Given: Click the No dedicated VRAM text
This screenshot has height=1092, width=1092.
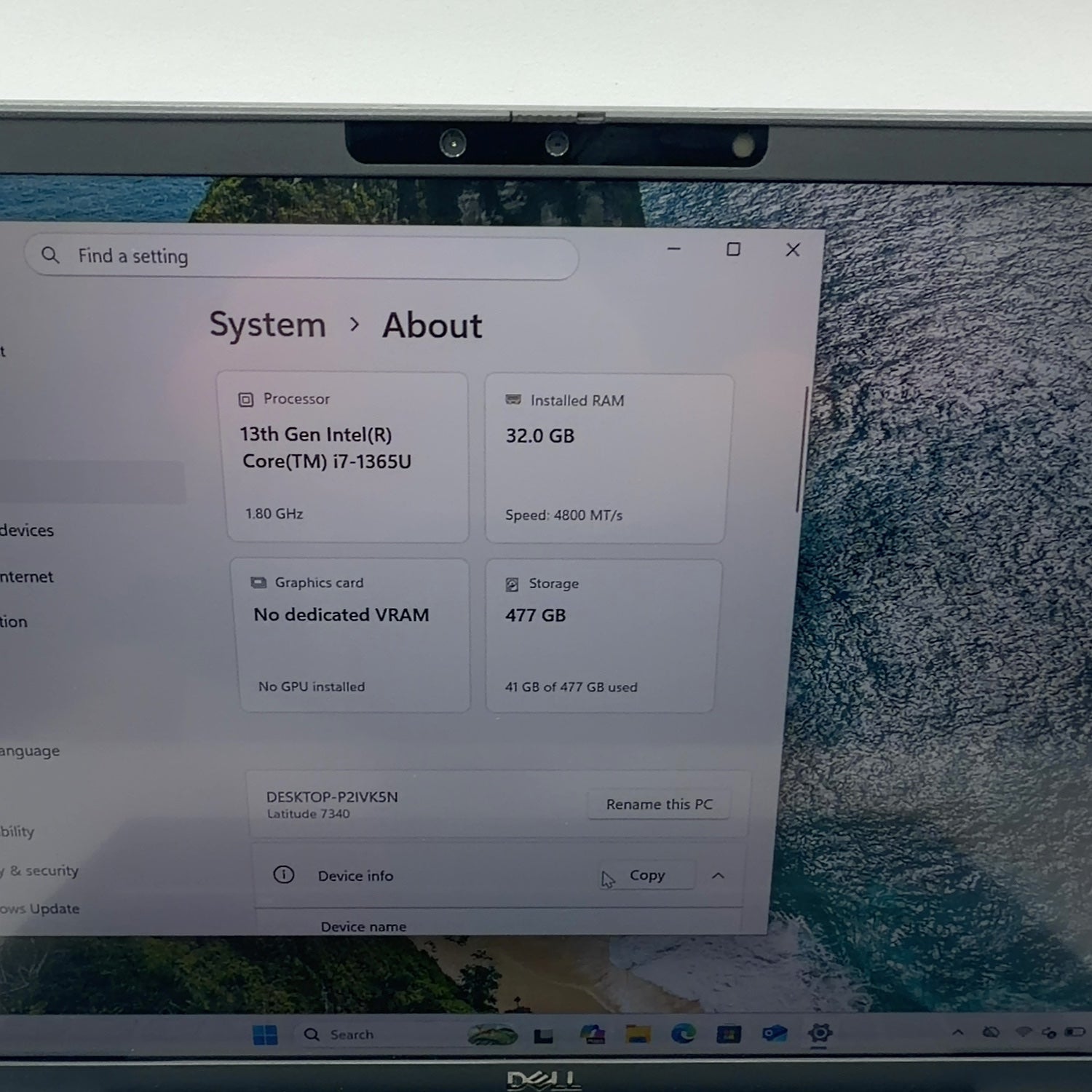Looking at the screenshot, I should 341,615.
